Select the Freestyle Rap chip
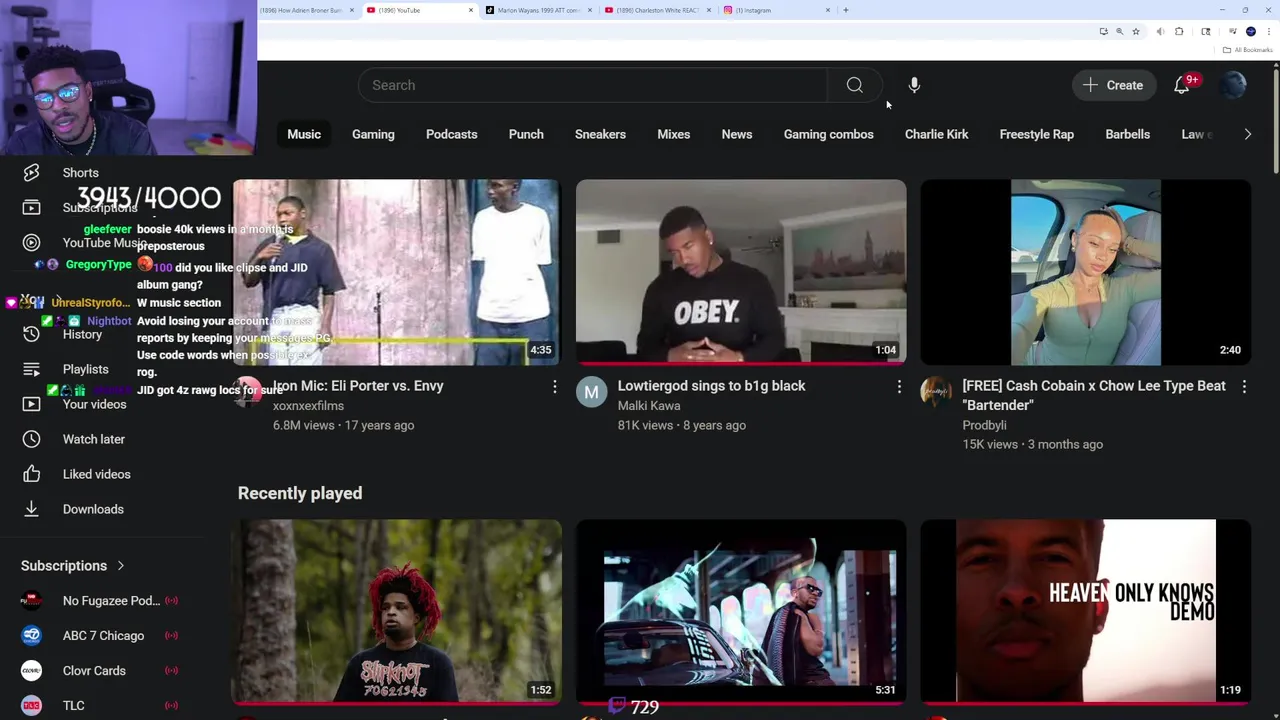This screenshot has width=1280, height=720. (1036, 134)
